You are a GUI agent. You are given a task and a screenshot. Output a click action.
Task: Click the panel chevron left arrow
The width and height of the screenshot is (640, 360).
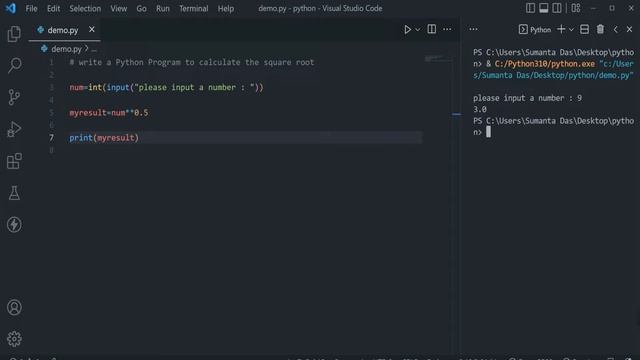(616, 29)
